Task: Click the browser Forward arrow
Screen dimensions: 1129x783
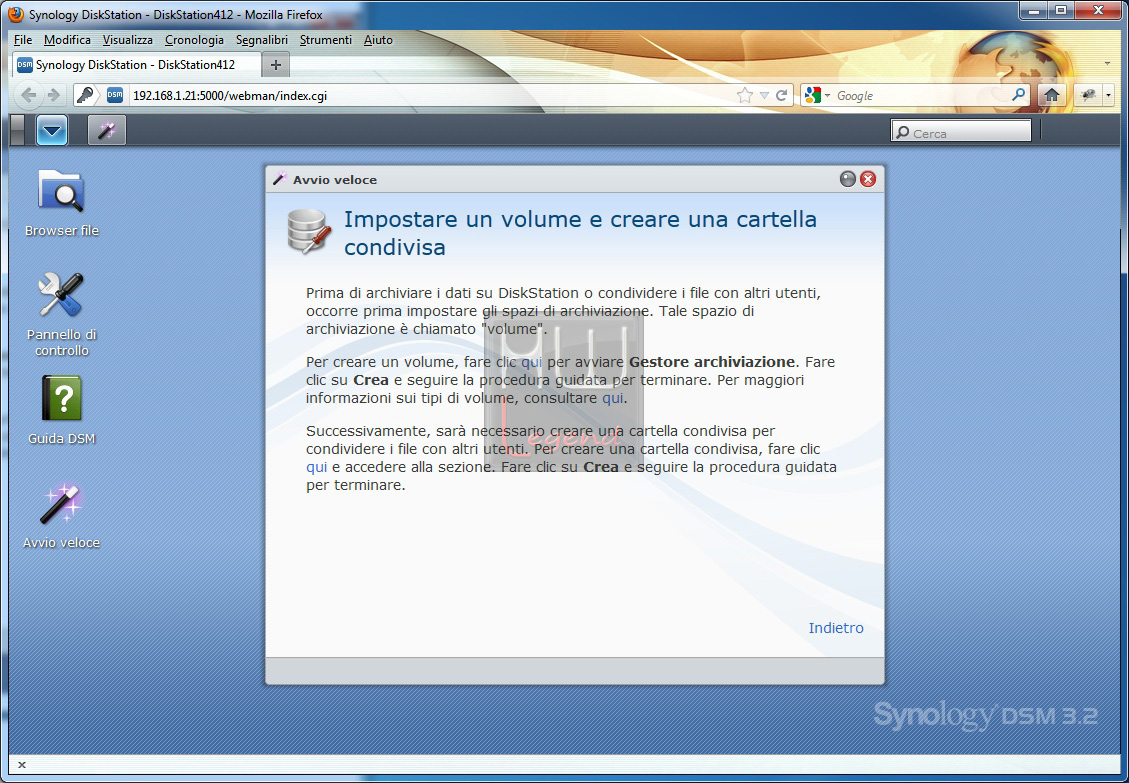Action: pos(53,95)
